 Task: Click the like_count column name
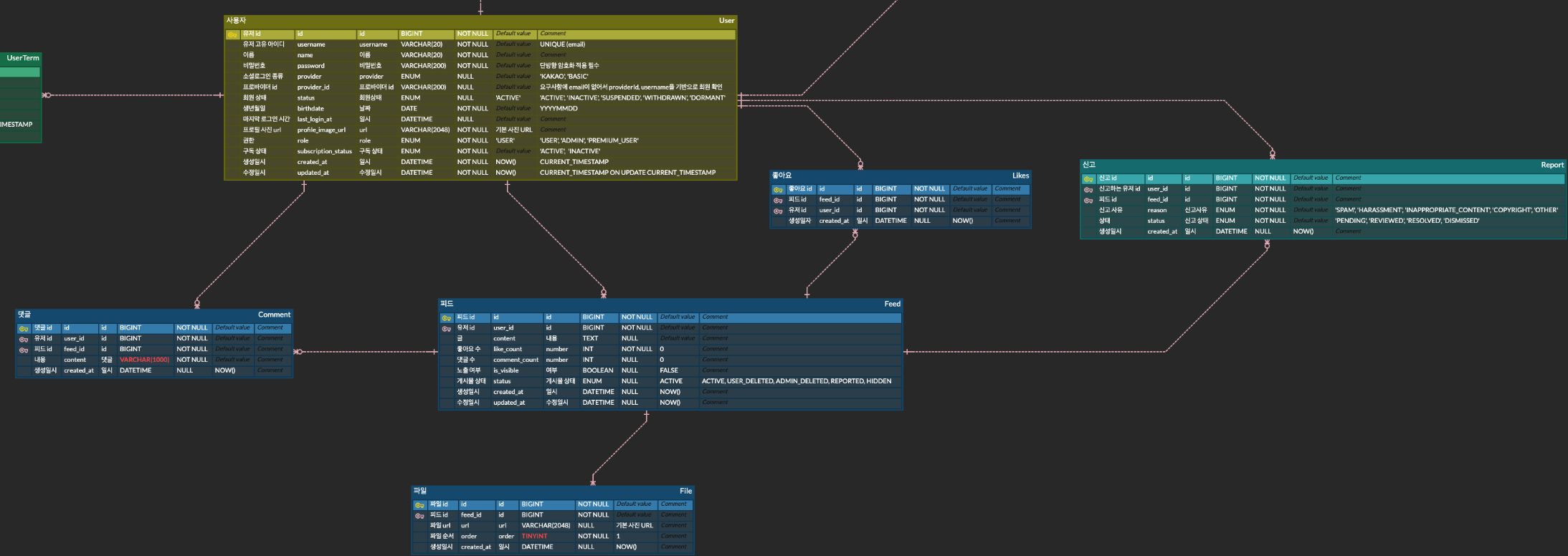coord(508,349)
